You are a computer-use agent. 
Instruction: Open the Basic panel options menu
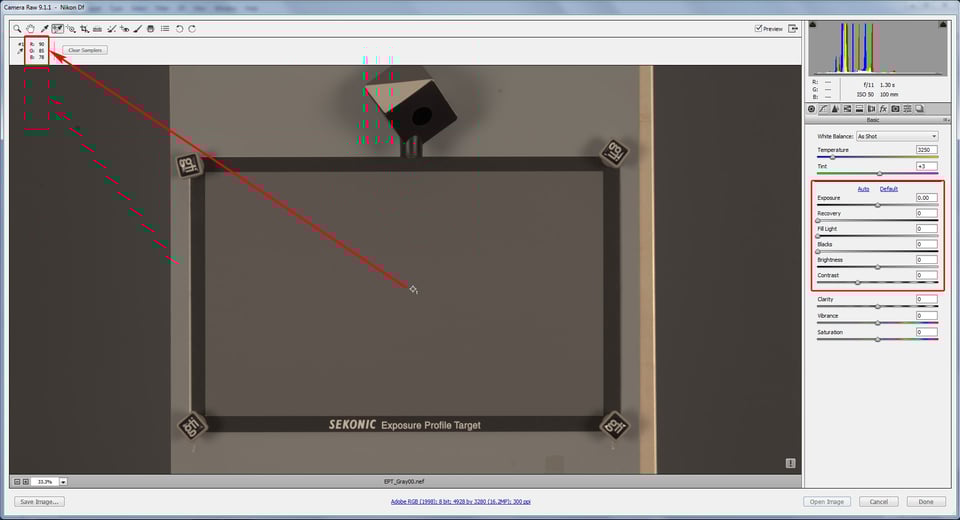(x=946, y=120)
